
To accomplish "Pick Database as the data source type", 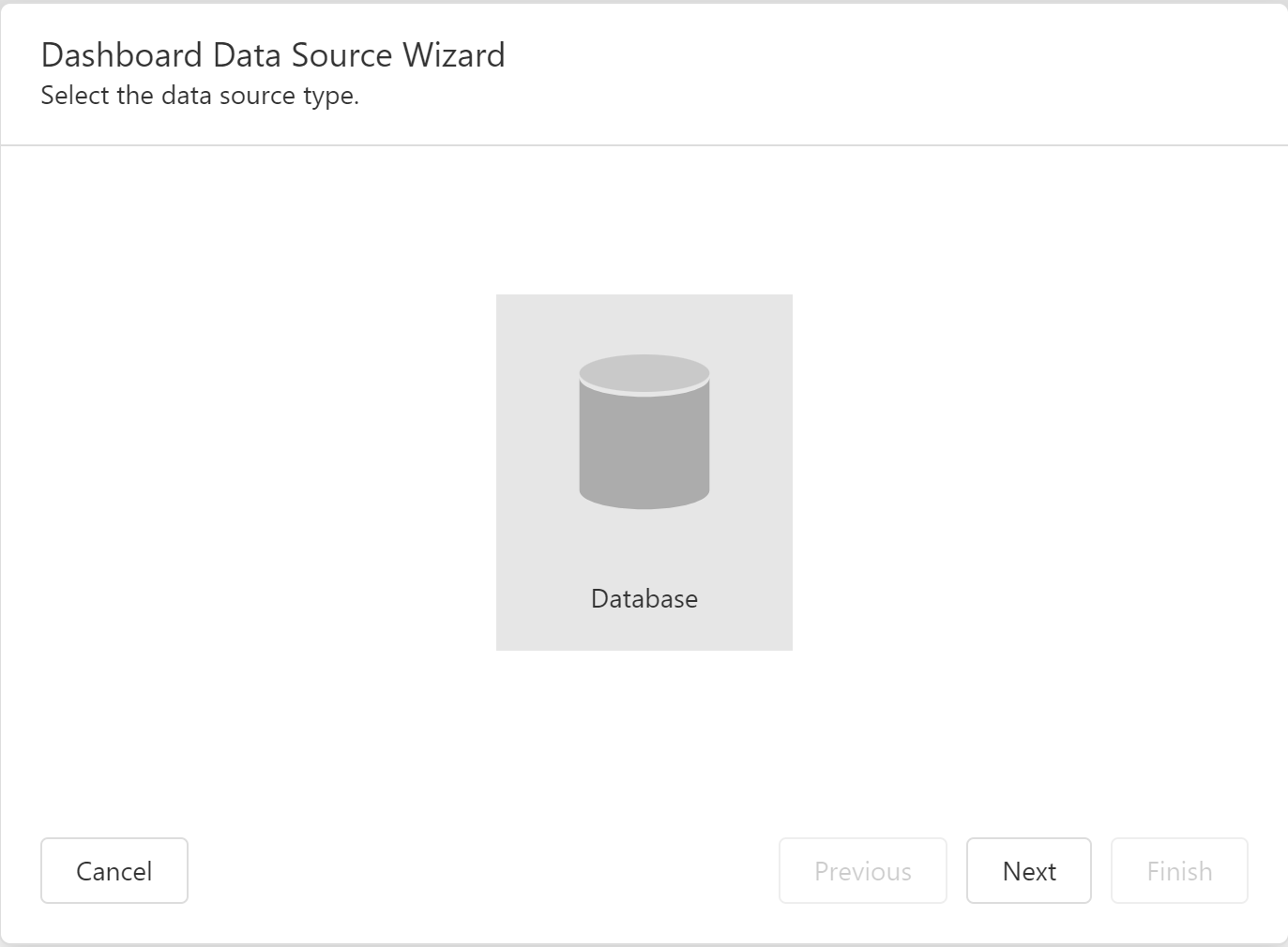I will pyautogui.click(x=644, y=472).
